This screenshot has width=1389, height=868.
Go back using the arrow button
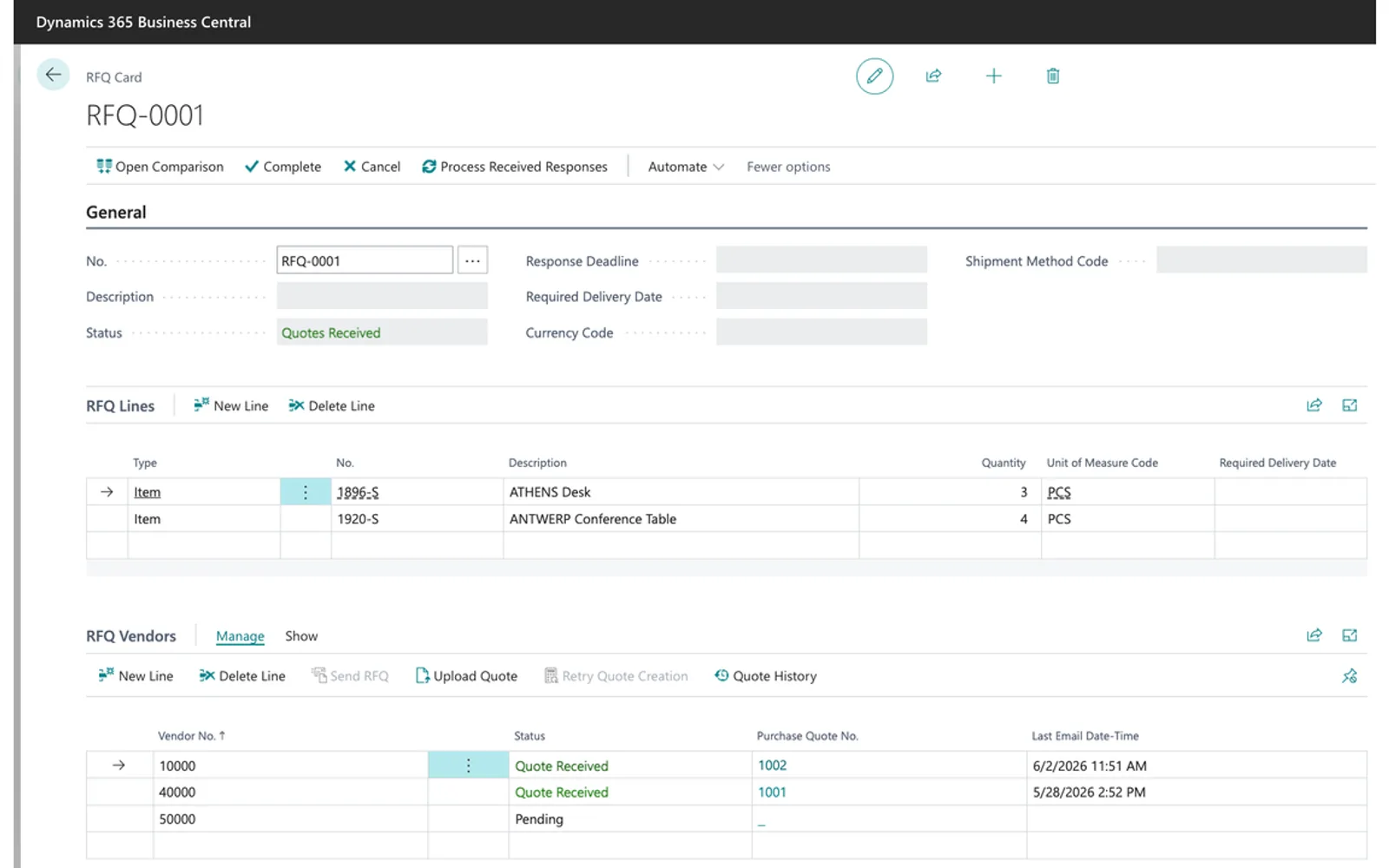[x=53, y=75]
